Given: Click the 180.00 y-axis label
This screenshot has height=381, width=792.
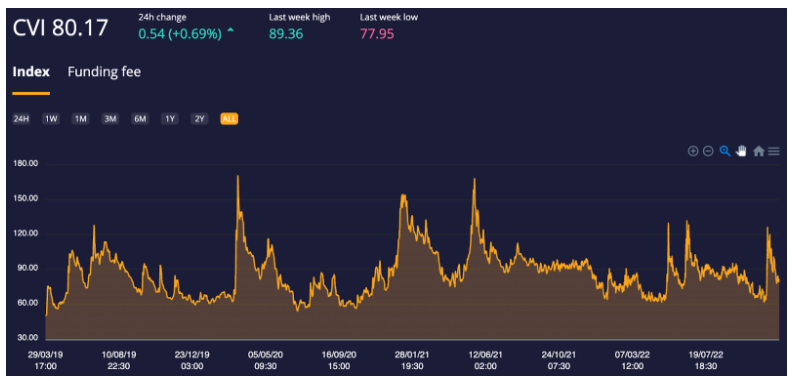Looking at the screenshot, I should tap(26, 164).
